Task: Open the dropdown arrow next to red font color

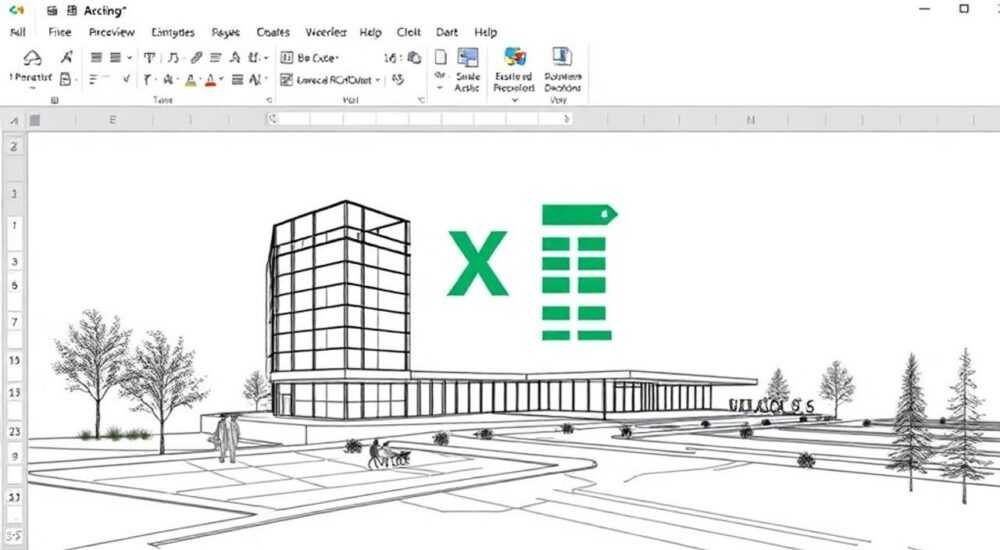Action: point(221,80)
